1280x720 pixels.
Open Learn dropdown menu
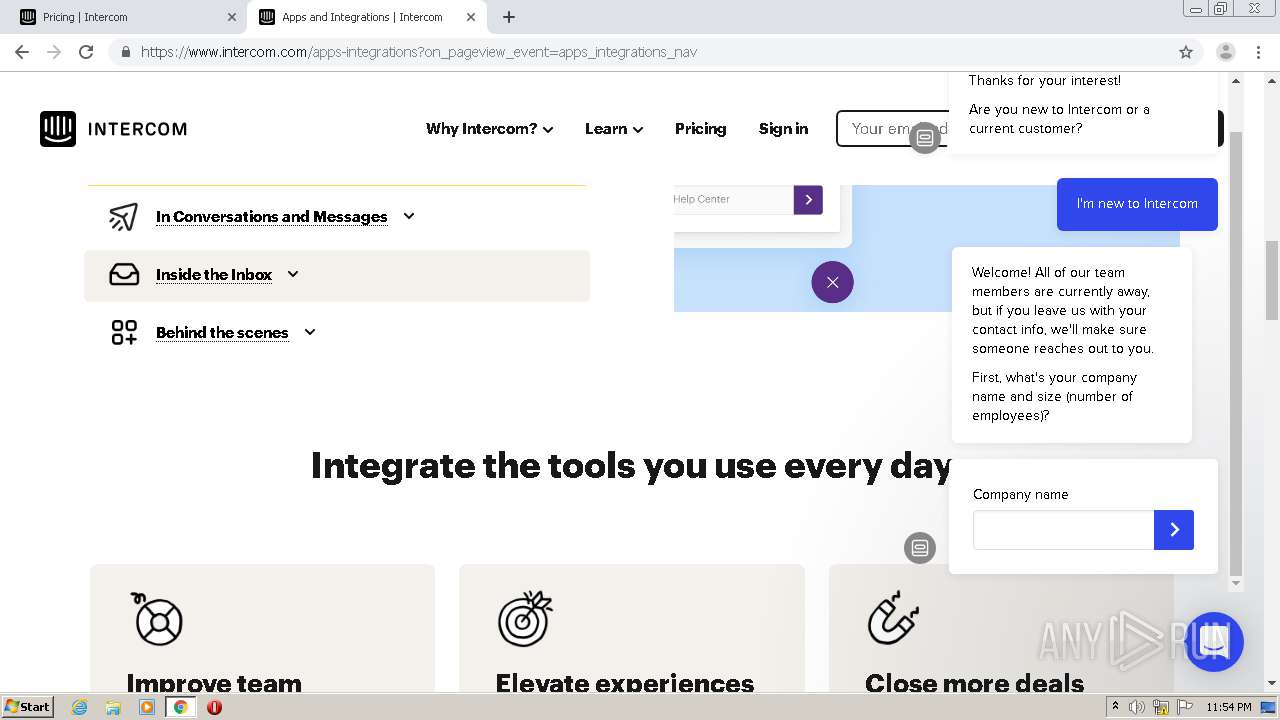[614, 129]
